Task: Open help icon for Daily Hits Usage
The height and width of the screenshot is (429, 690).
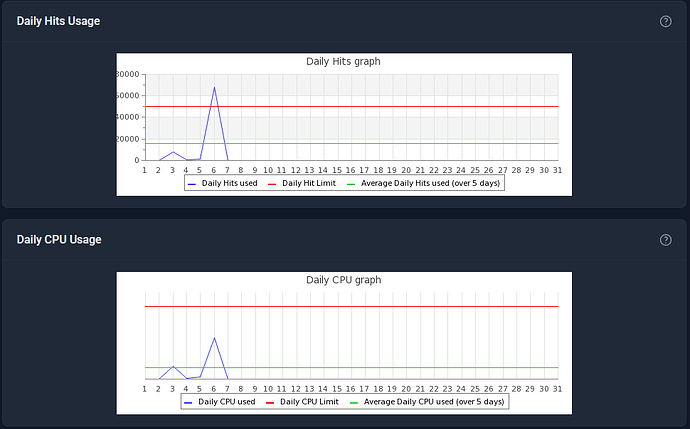Action: 665,21
